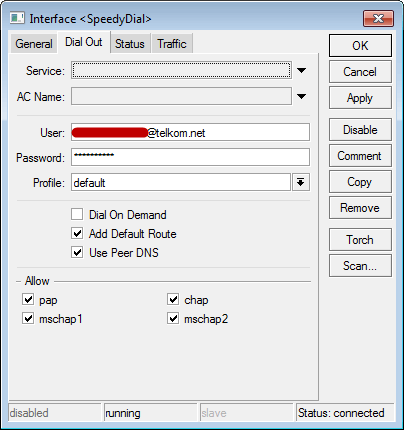Open the Profile dropdown list
Viewport: 404px width, 430px height.
301,182
